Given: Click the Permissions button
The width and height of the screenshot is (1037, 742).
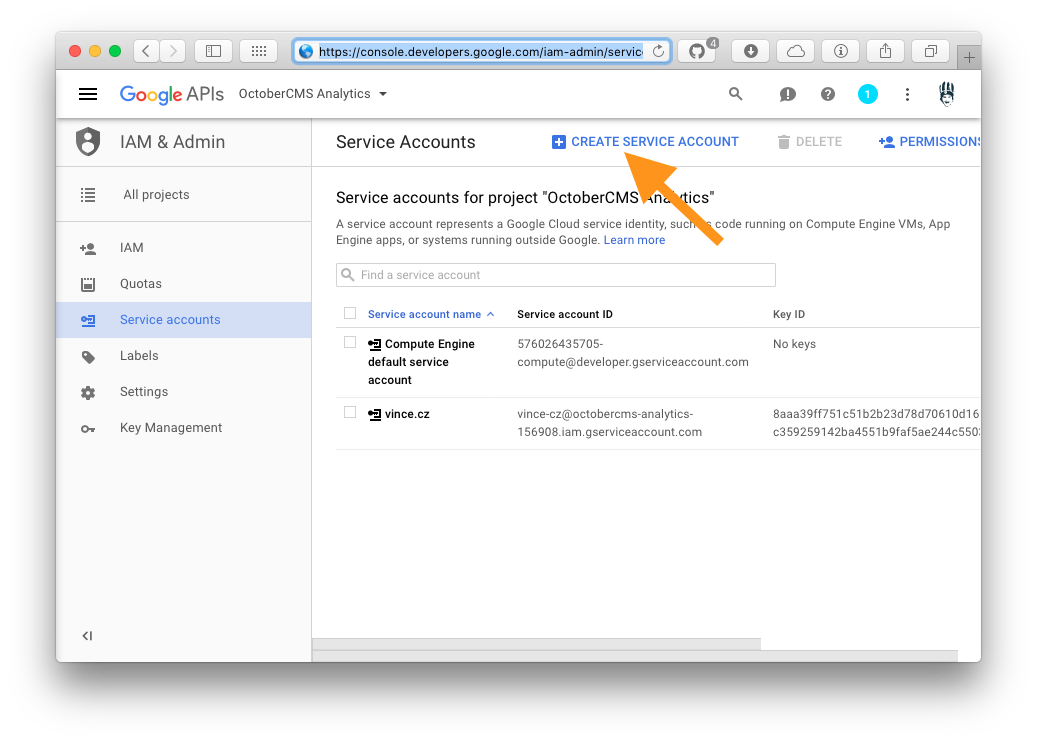Looking at the screenshot, I should point(929,142).
